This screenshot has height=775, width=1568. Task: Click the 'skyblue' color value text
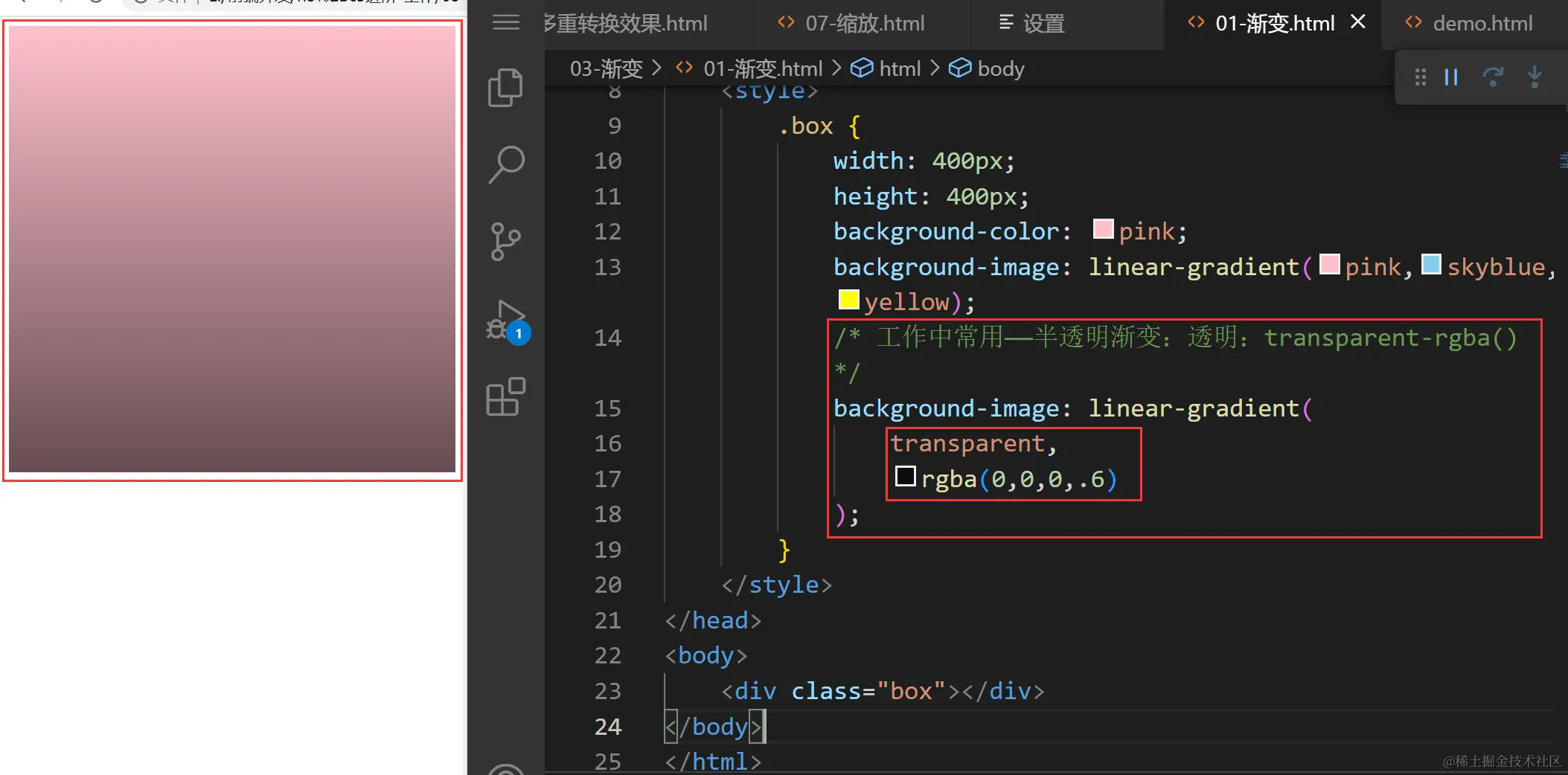point(1496,267)
